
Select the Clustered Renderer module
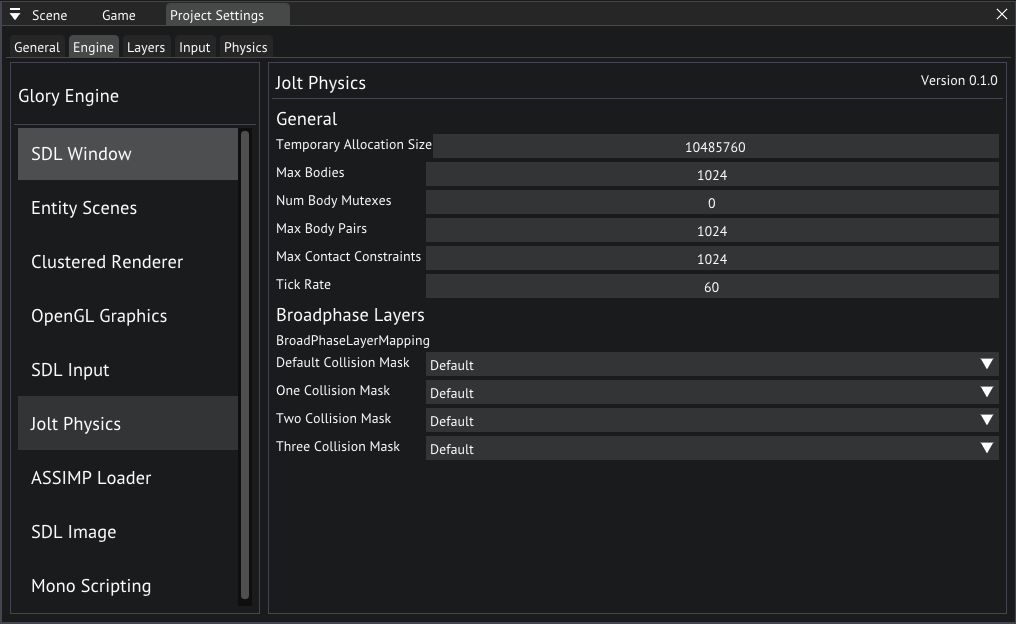[x=127, y=262]
